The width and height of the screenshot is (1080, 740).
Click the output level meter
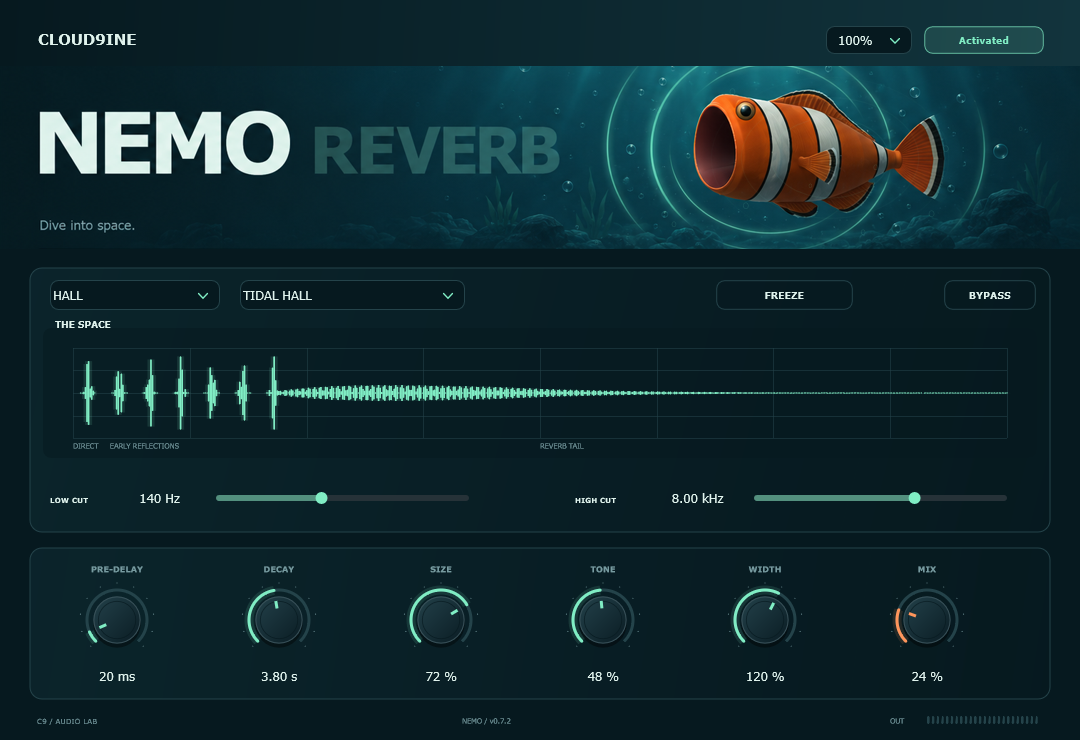tap(982, 720)
